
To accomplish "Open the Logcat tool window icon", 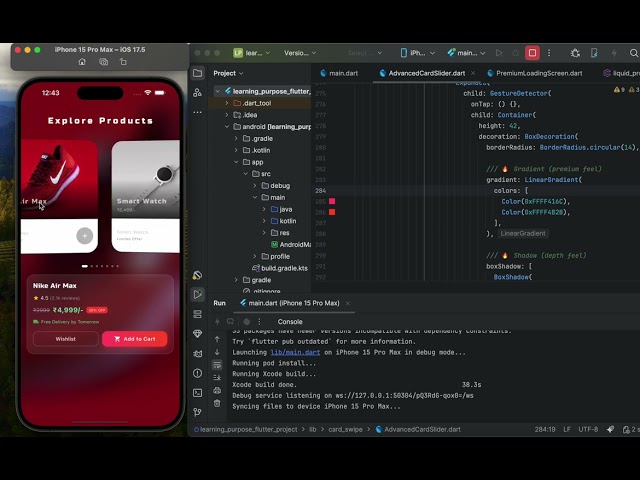I will (x=198, y=353).
